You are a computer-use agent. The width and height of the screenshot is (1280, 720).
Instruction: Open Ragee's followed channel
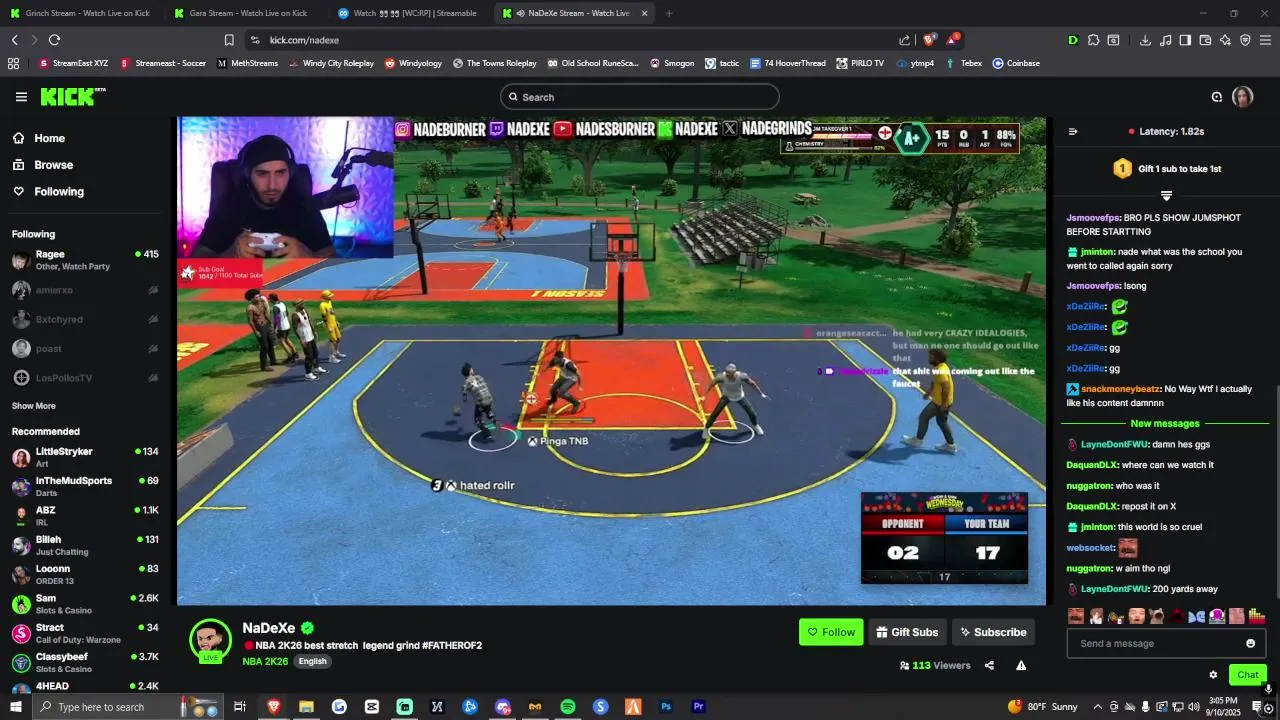pos(85,260)
